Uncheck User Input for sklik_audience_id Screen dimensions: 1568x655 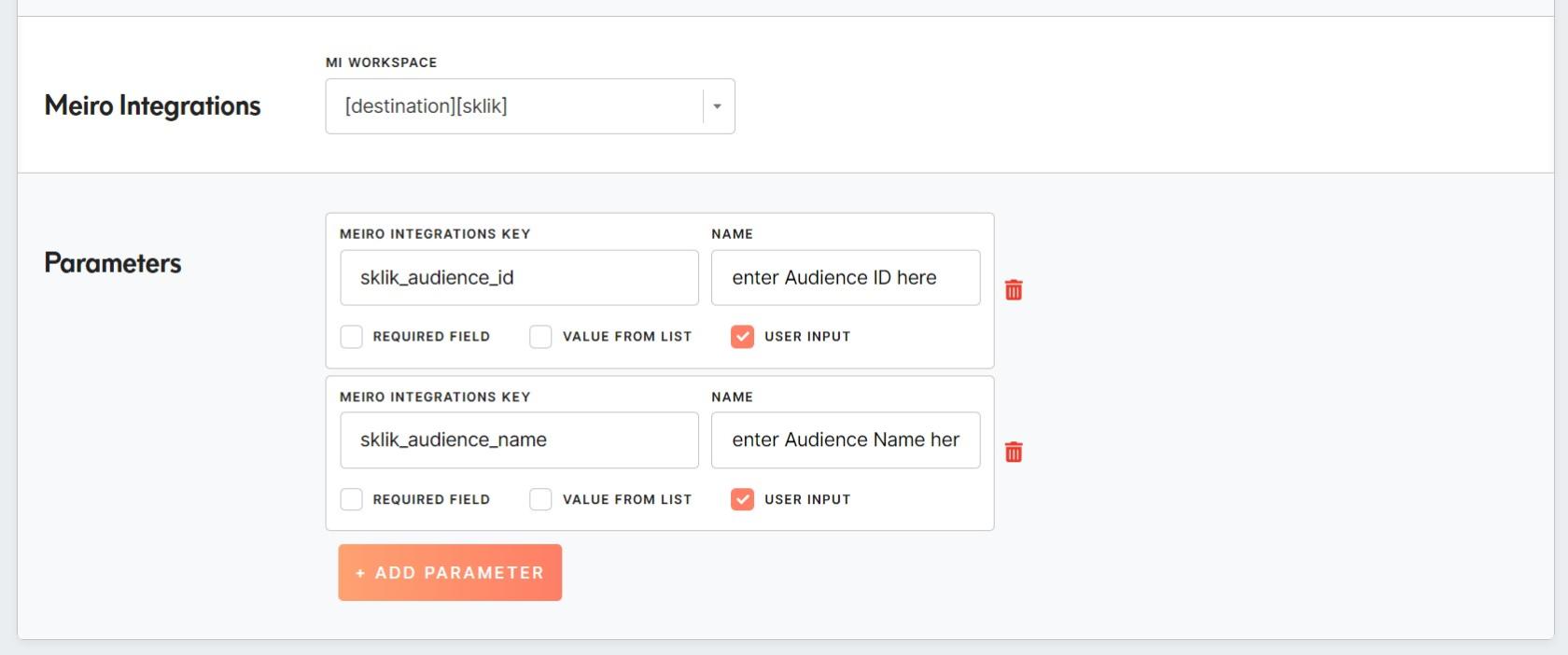pos(742,337)
